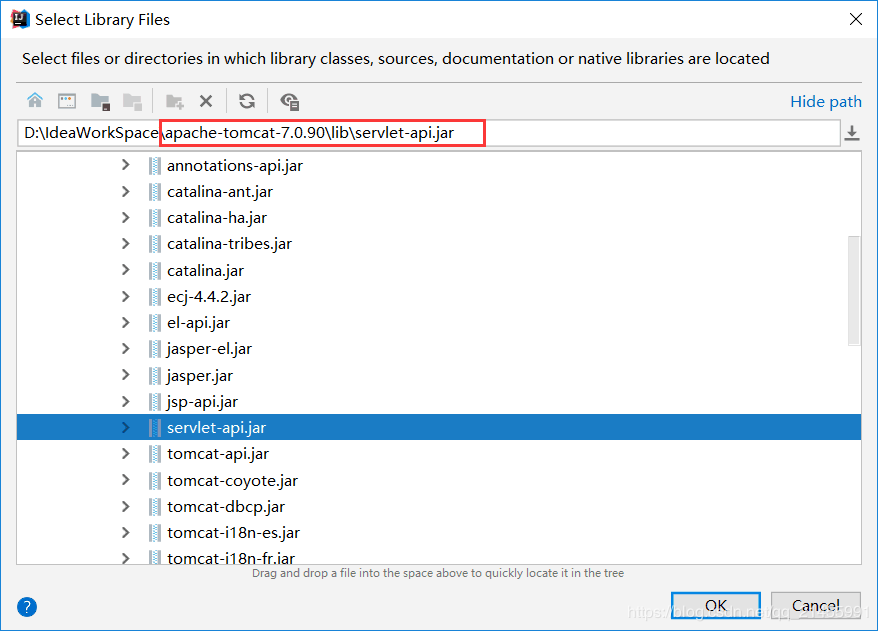Click the Cancel button

point(815,605)
